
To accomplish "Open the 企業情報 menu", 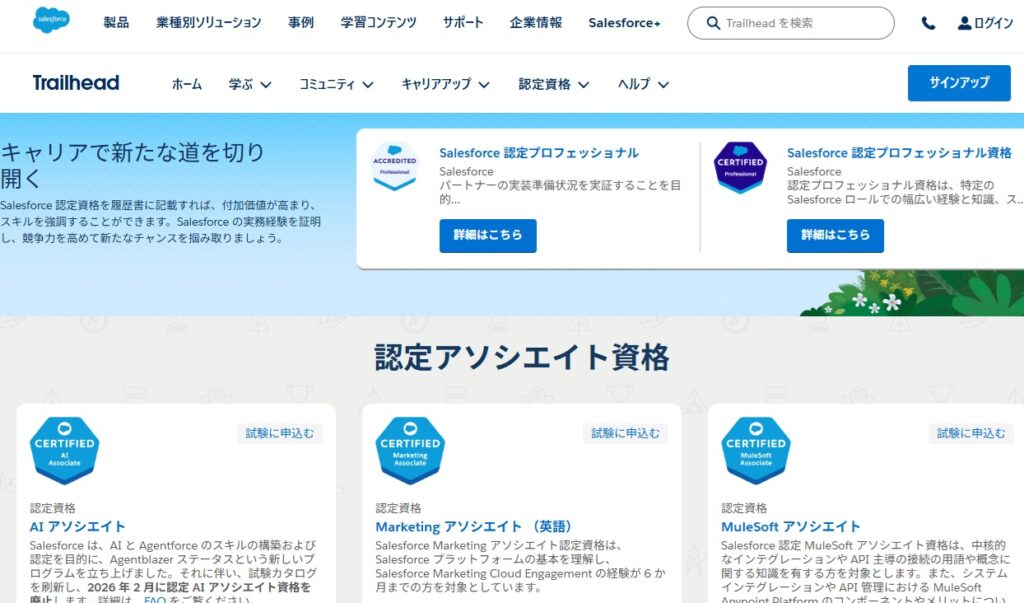I will pyautogui.click(x=536, y=23).
